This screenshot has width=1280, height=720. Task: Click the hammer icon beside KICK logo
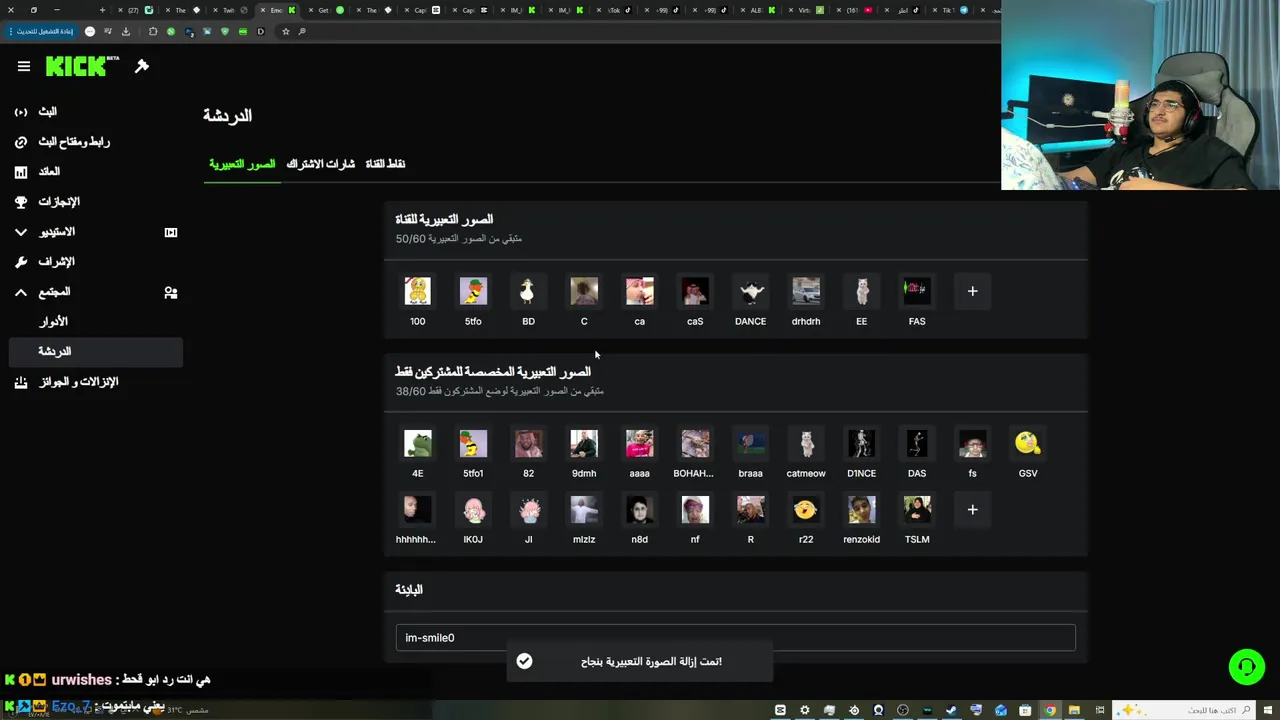142,66
